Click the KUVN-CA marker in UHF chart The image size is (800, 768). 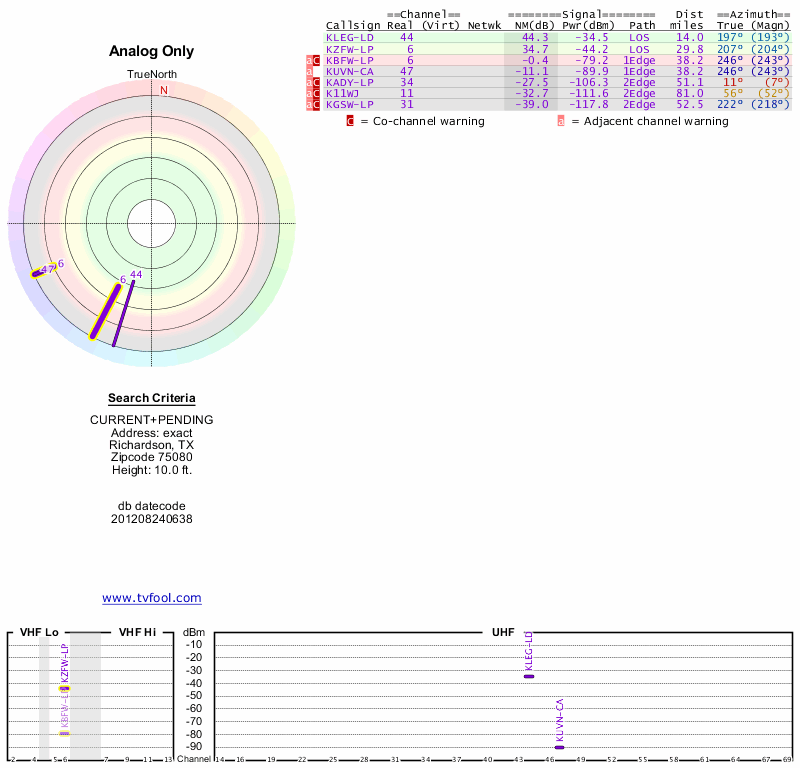pos(560,747)
